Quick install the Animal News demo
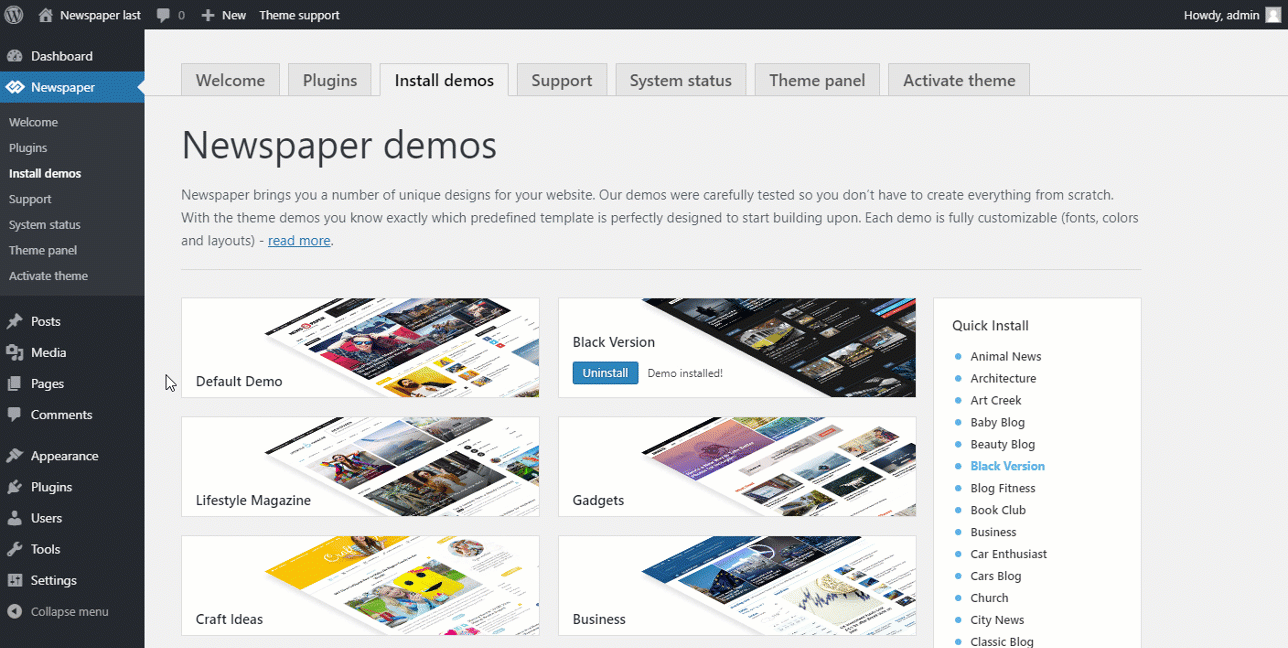Image resolution: width=1288 pixels, height=648 pixels. click(1005, 356)
